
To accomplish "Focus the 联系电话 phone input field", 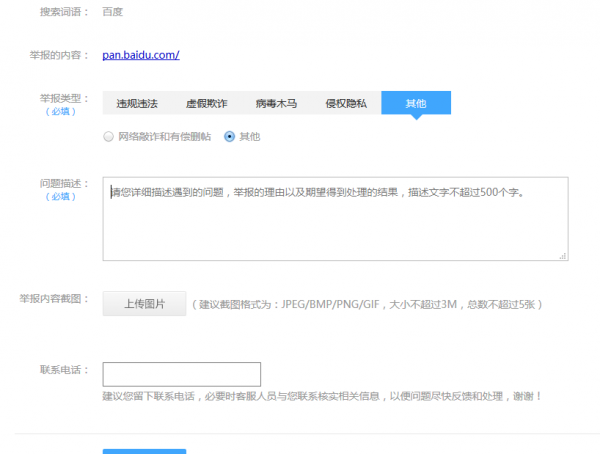I will [x=182, y=374].
